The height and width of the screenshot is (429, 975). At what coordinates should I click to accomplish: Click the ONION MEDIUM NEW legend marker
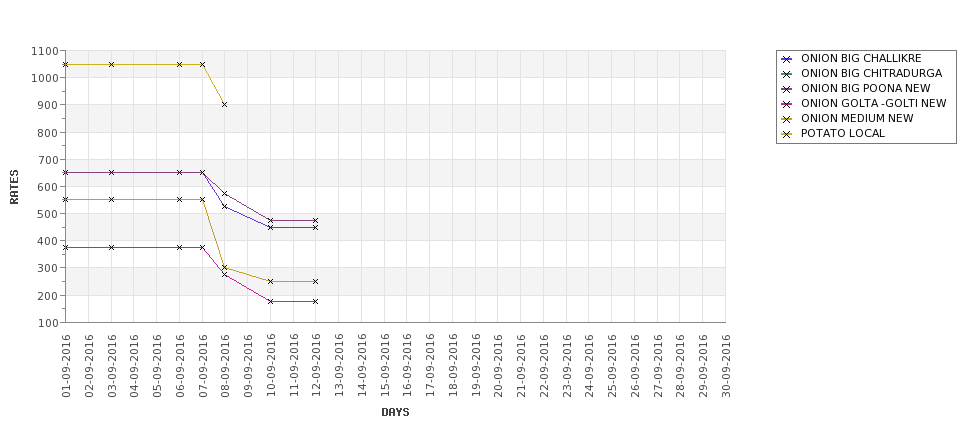pyautogui.click(x=787, y=119)
